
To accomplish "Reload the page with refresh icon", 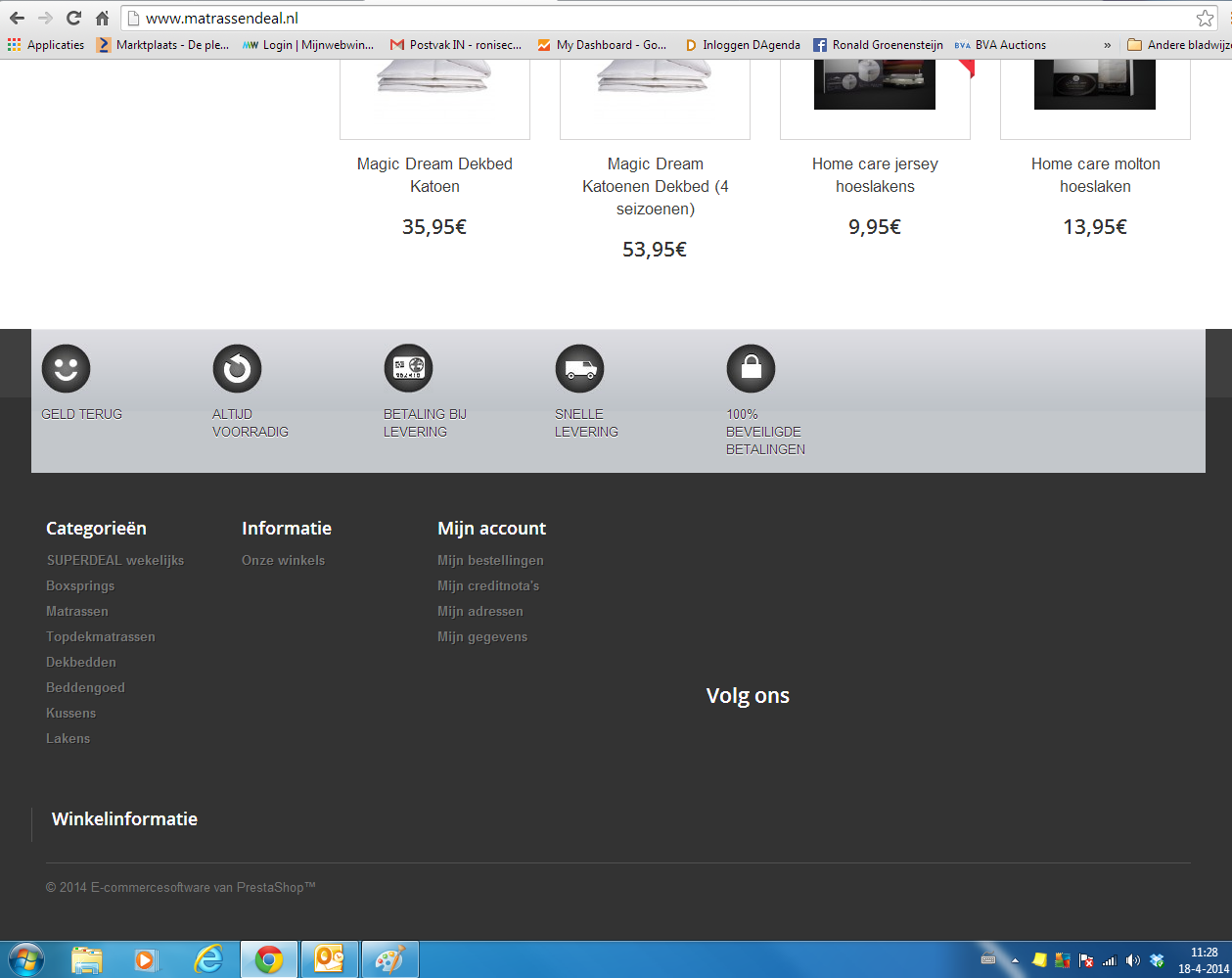I will (x=73, y=18).
